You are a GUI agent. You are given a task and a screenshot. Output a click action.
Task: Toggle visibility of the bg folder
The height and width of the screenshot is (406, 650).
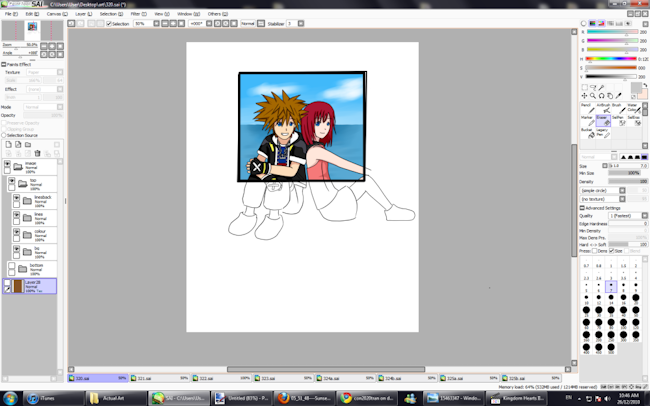click(16, 249)
